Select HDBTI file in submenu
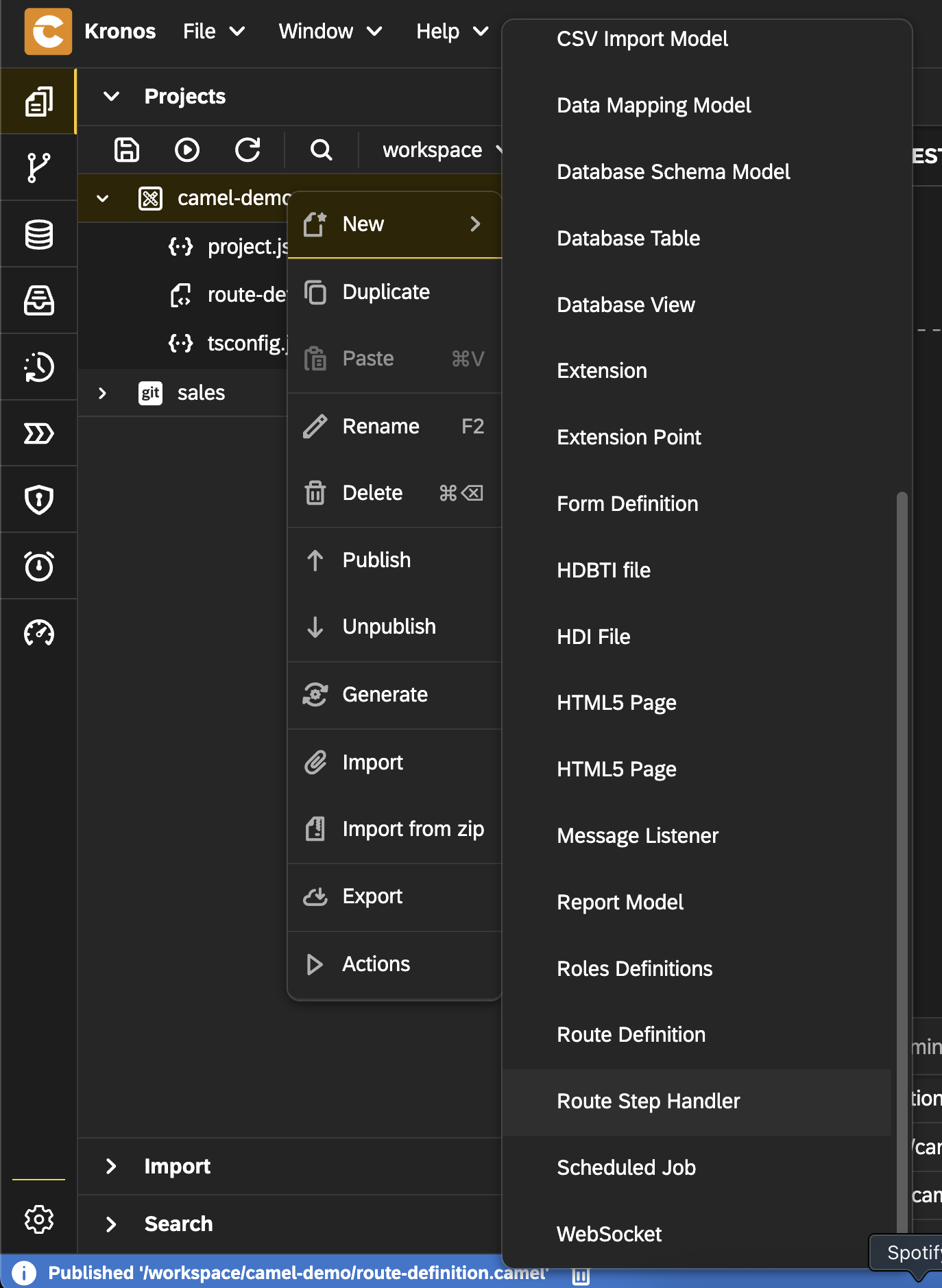The width and height of the screenshot is (942, 1288). coord(697,571)
